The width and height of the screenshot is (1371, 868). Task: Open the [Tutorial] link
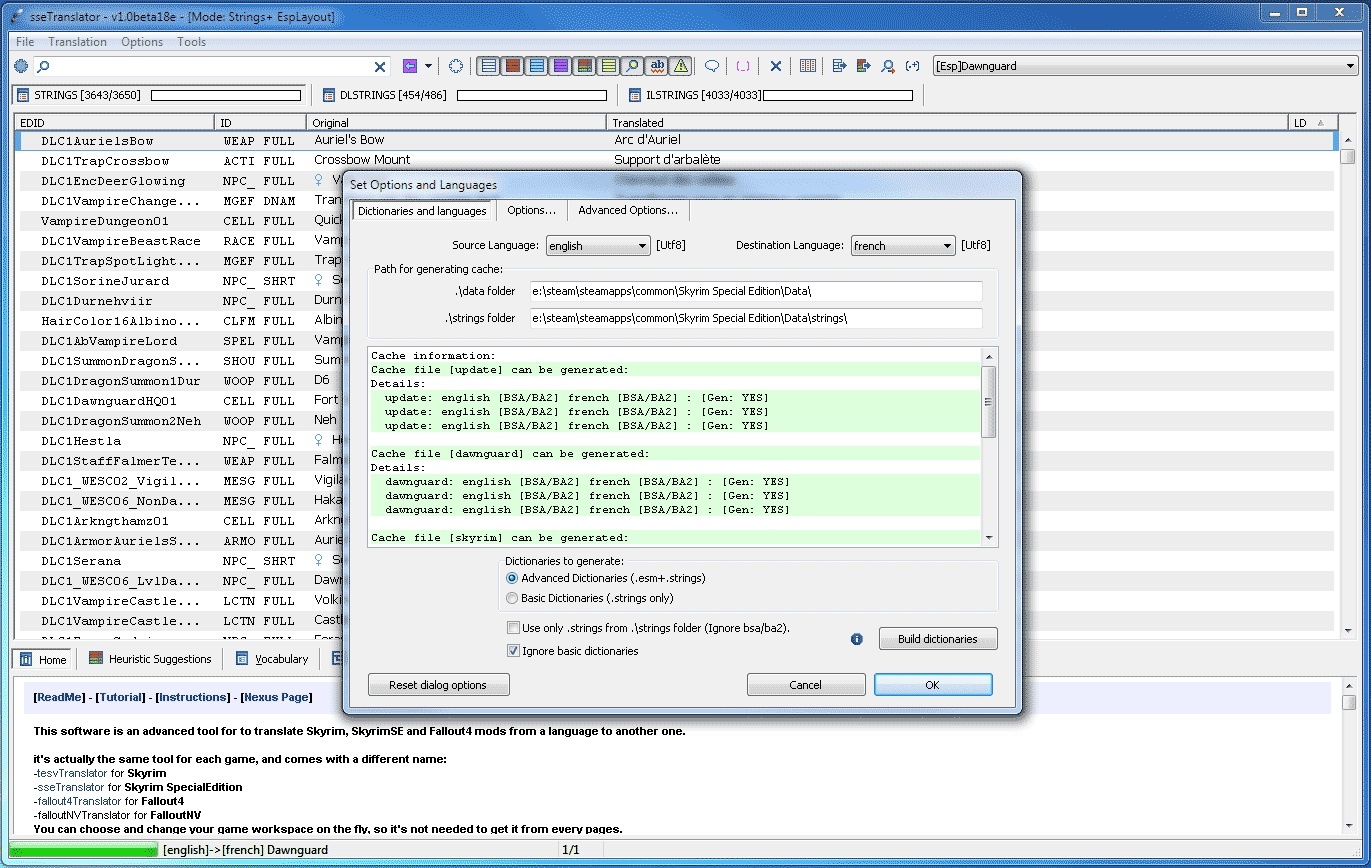(120, 697)
